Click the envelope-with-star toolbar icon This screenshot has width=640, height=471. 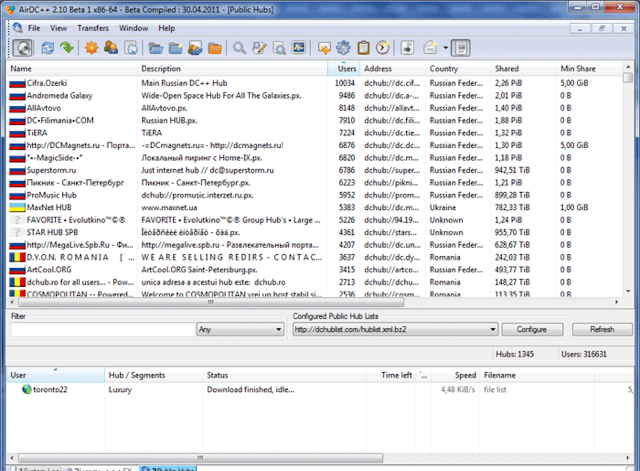coord(430,48)
